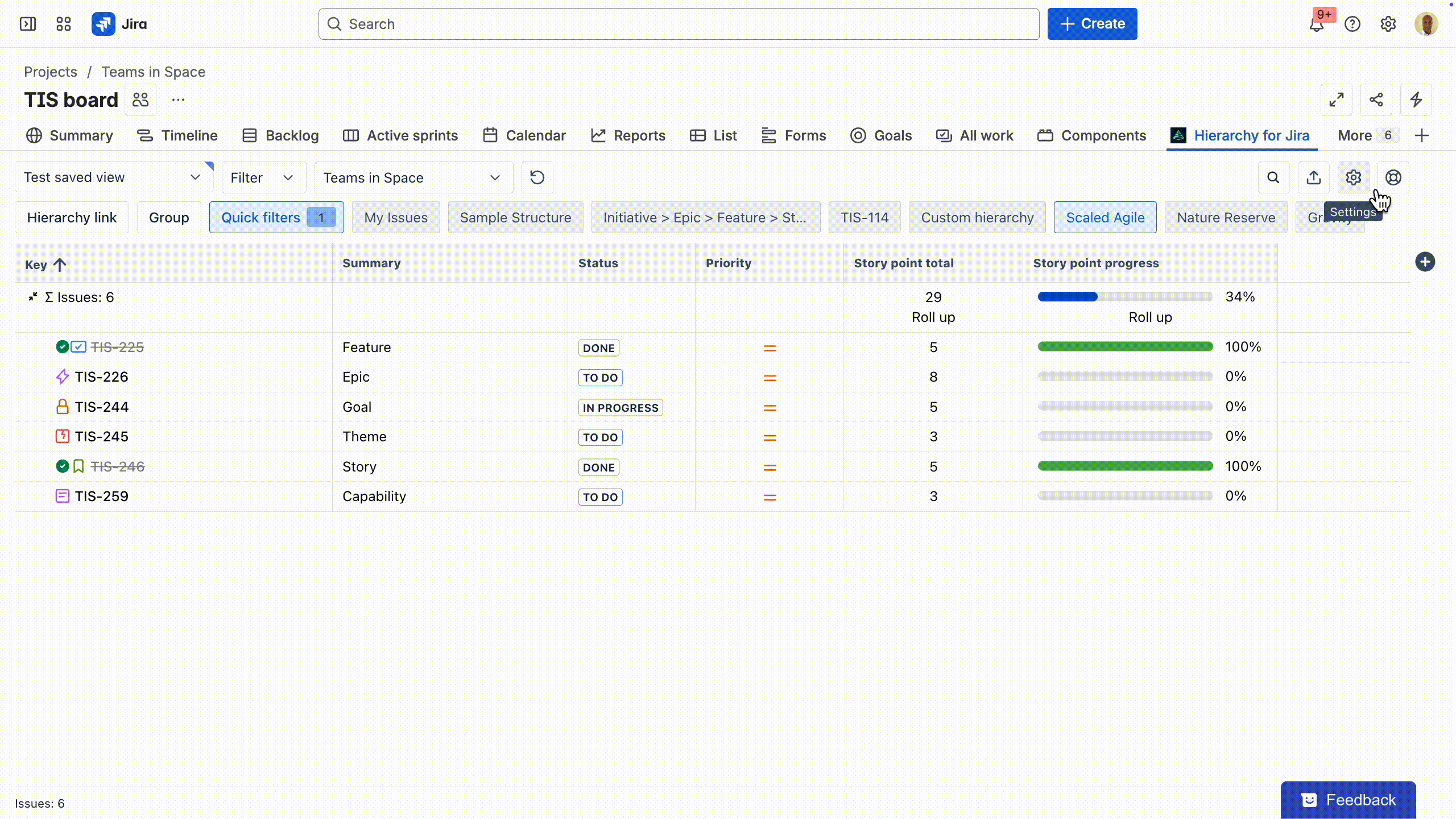Click the TO DO status of TIS-245
The height and width of the screenshot is (819, 1456).
click(600, 437)
